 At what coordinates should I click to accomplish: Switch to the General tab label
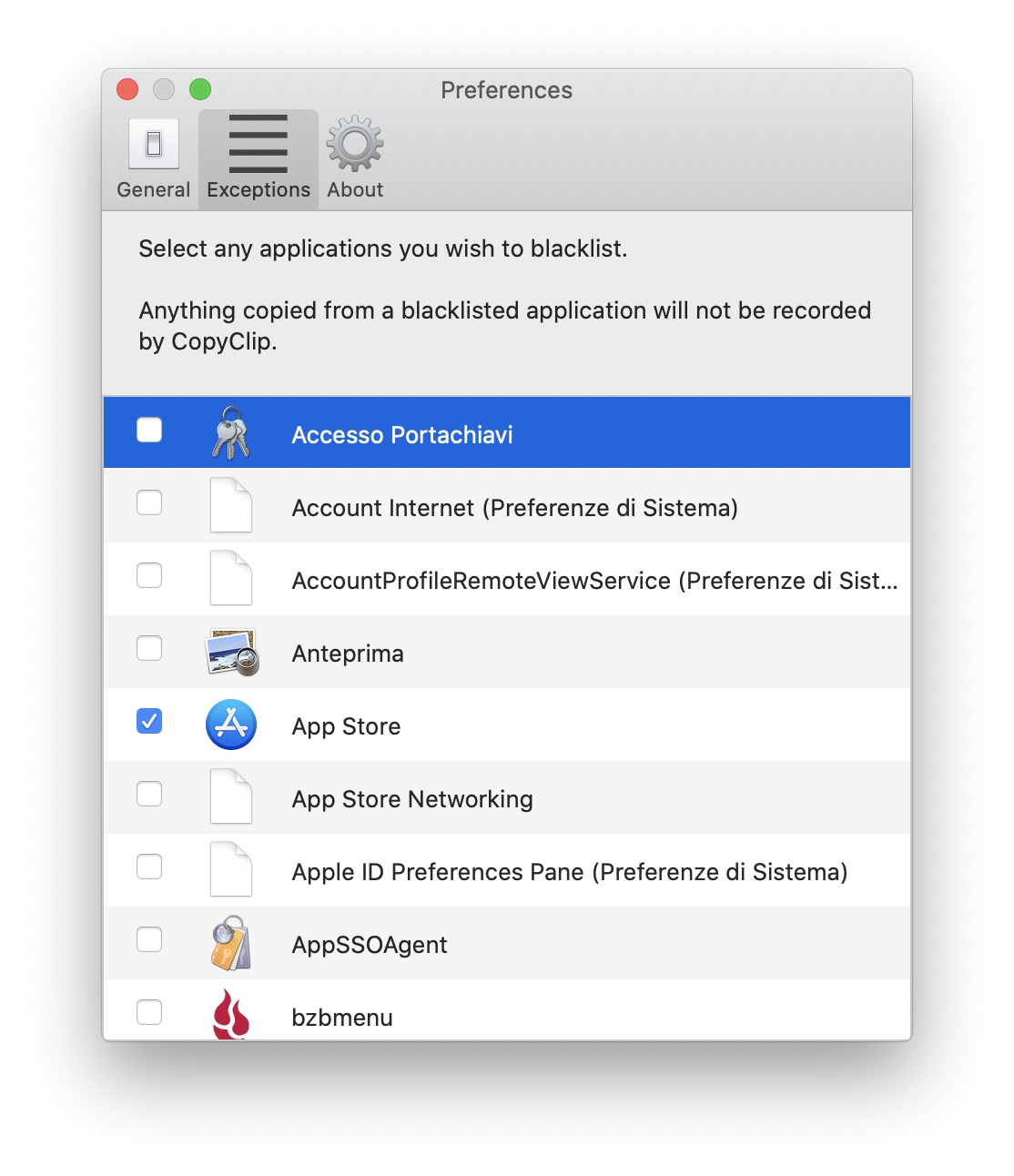click(153, 189)
